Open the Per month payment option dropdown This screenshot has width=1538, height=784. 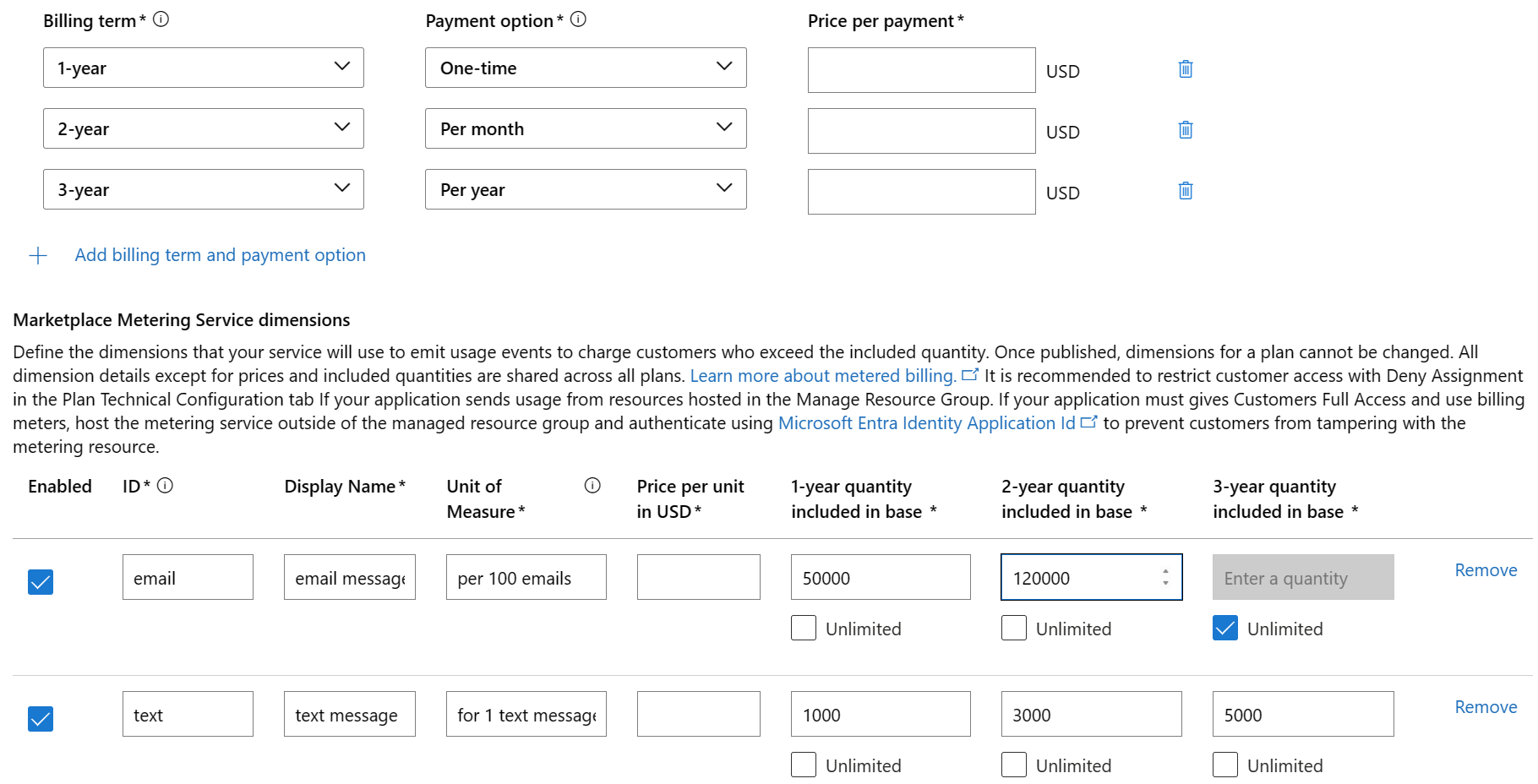pos(586,129)
